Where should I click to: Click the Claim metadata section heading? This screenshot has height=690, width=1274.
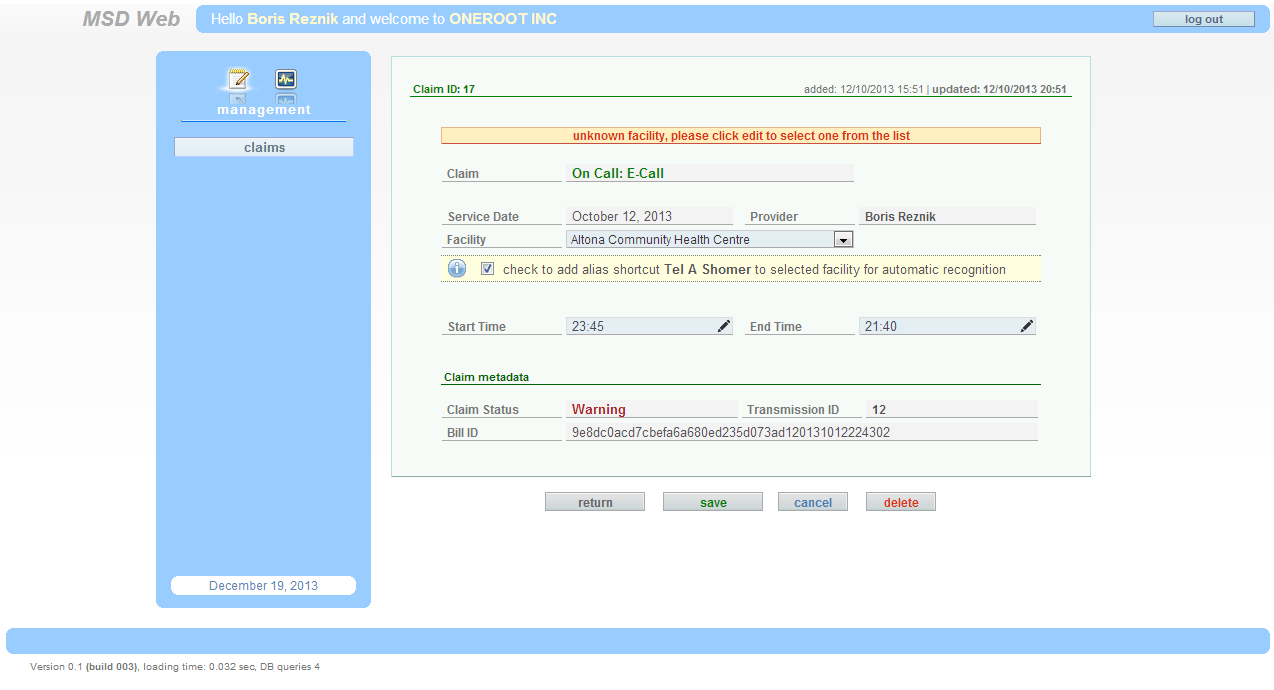pyautogui.click(x=486, y=377)
